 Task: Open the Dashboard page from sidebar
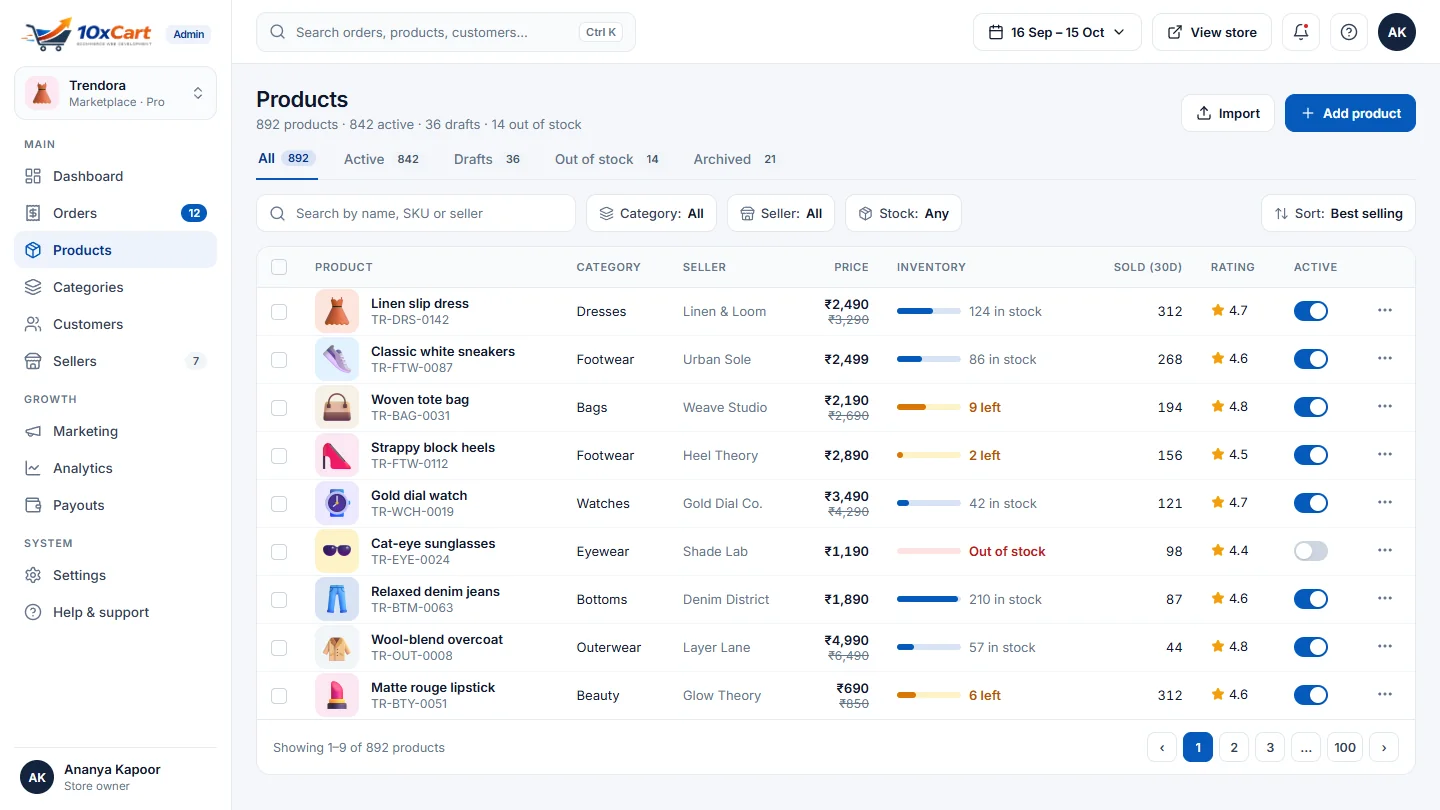115,176
